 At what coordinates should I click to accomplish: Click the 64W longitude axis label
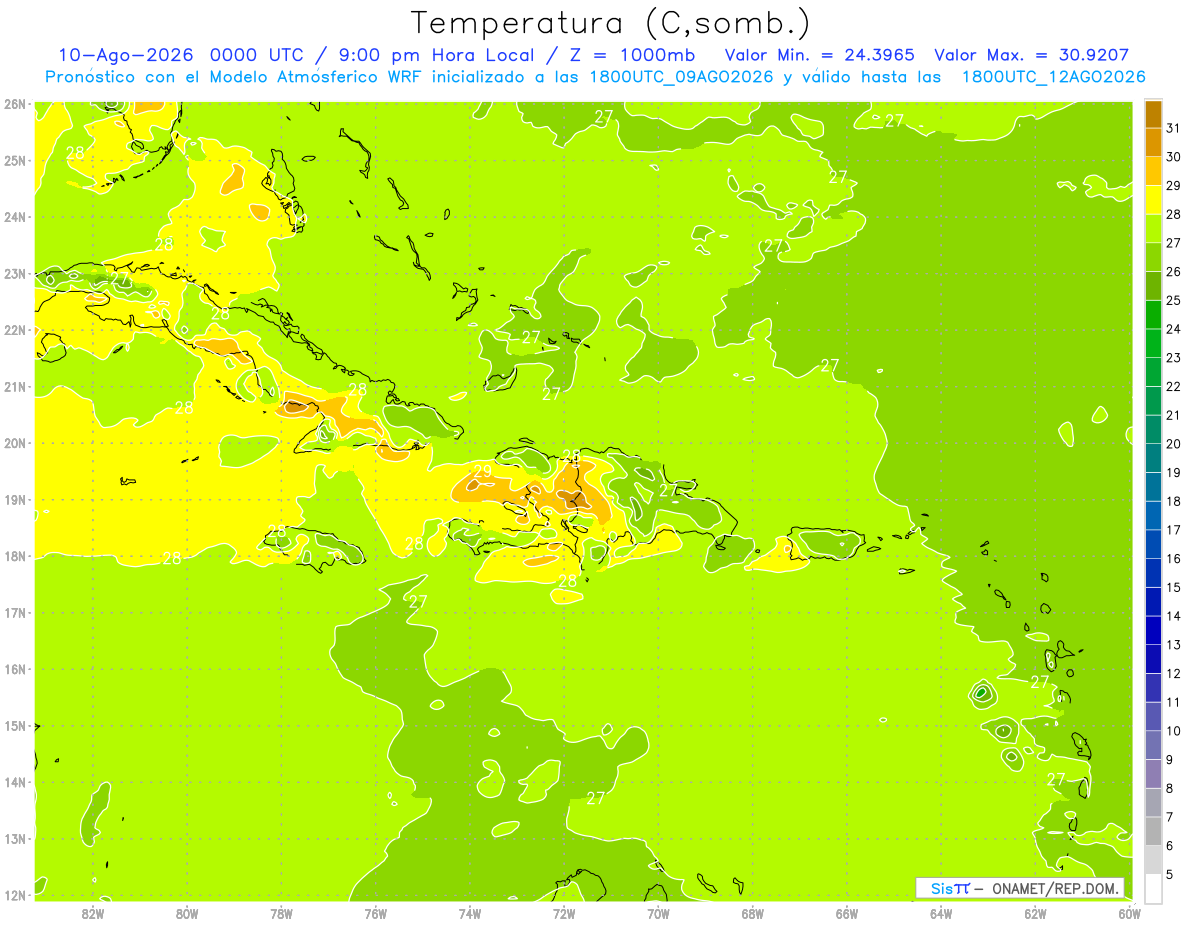click(x=941, y=913)
